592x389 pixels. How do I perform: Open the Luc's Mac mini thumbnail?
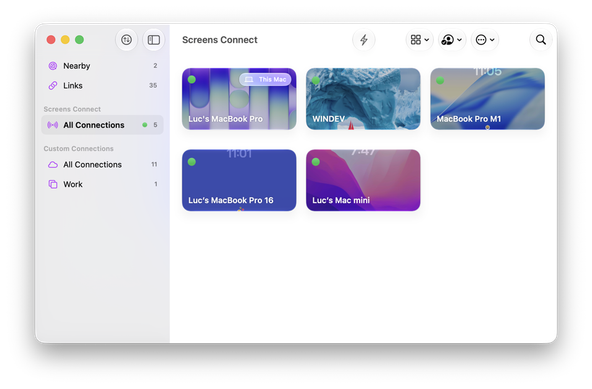click(363, 180)
